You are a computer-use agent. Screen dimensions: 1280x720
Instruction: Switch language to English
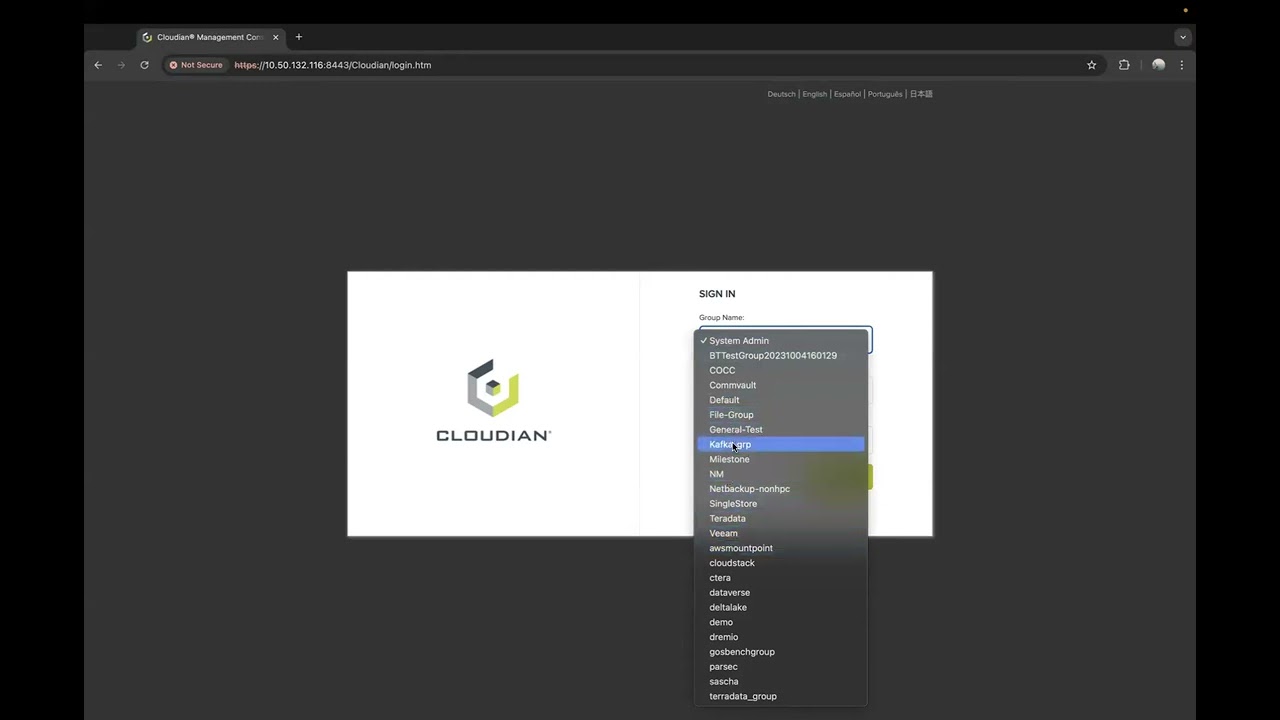814,94
